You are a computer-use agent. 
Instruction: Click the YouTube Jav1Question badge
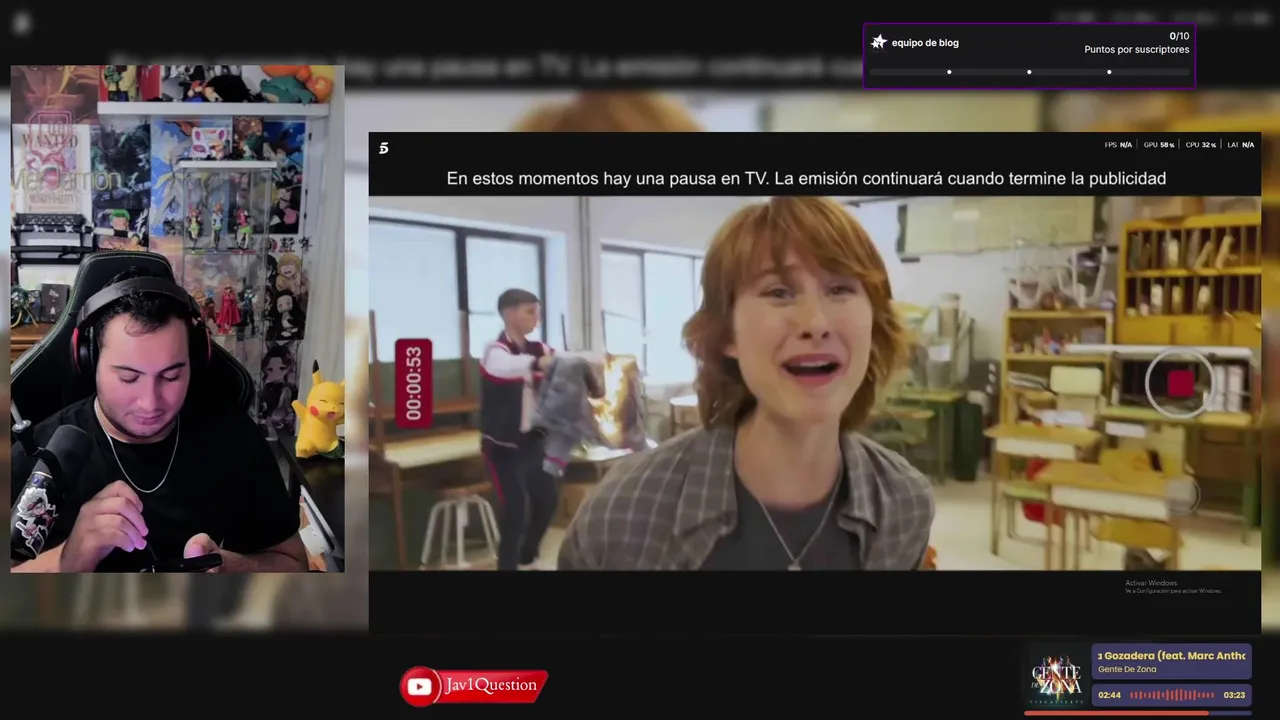point(474,686)
